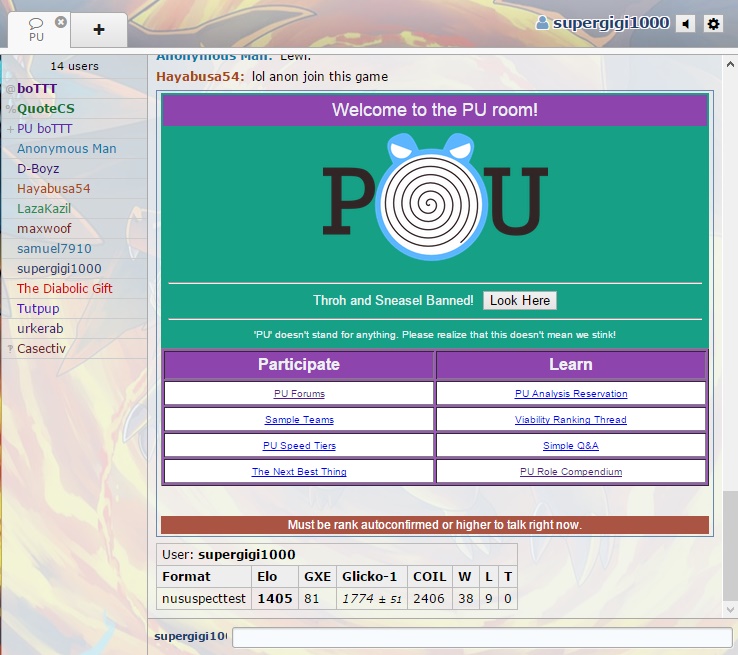738x655 pixels.
Task: Click the chat scrollbar thumb
Action: point(730,546)
